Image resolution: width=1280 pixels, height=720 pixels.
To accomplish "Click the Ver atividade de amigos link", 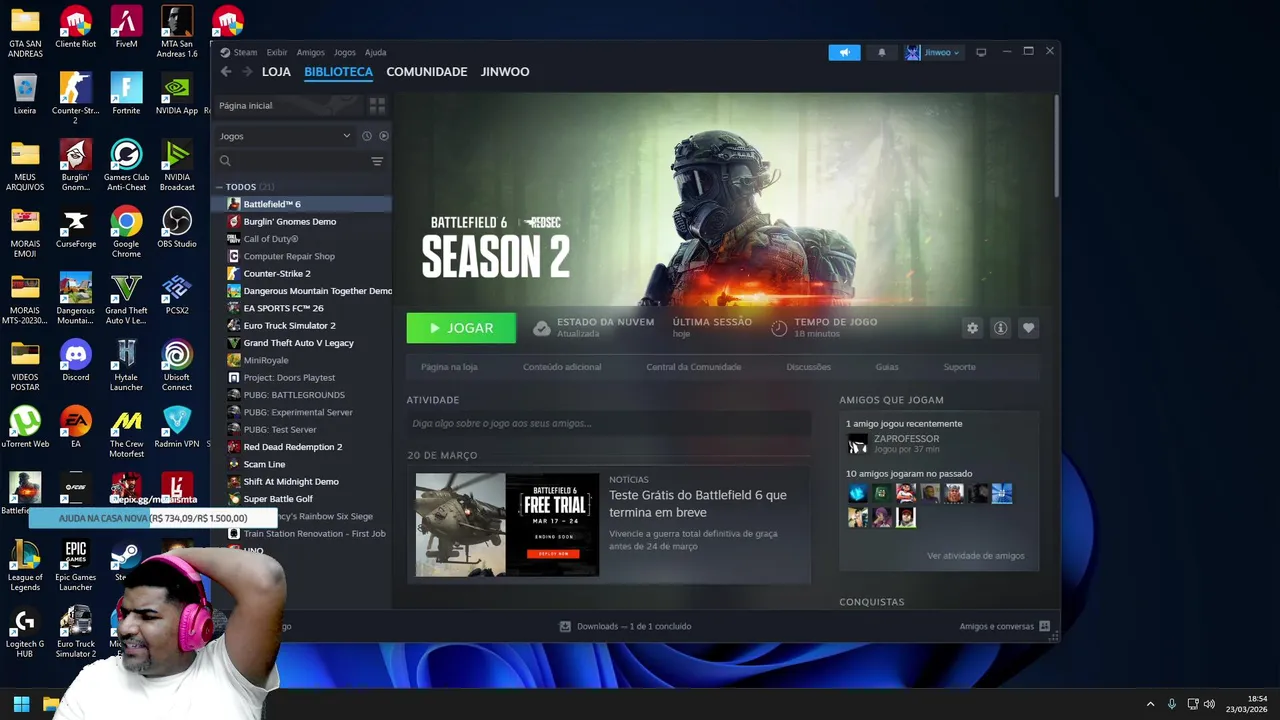I will pyautogui.click(x=975, y=556).
